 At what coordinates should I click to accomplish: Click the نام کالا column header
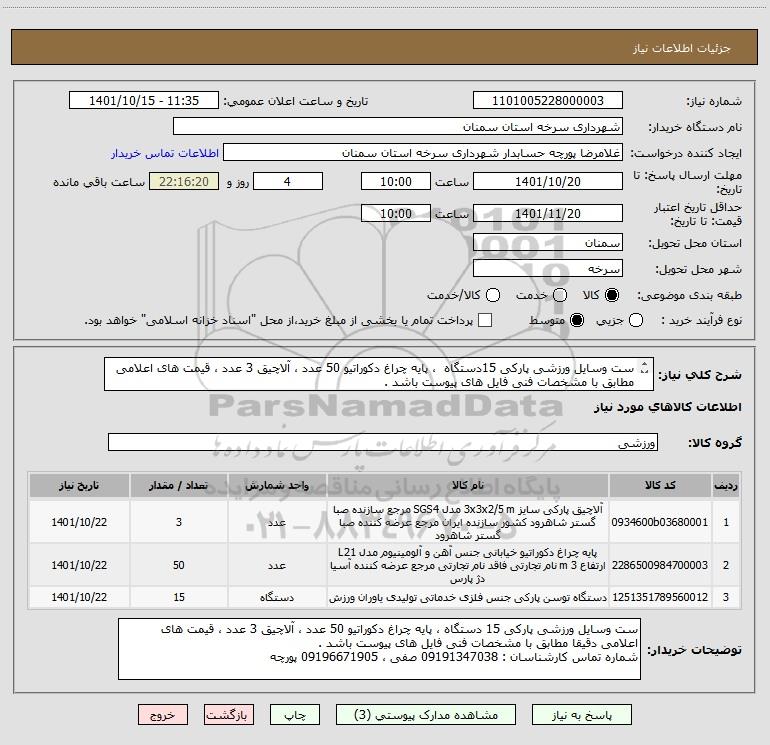pyautogui.click(x=468, y=486)
